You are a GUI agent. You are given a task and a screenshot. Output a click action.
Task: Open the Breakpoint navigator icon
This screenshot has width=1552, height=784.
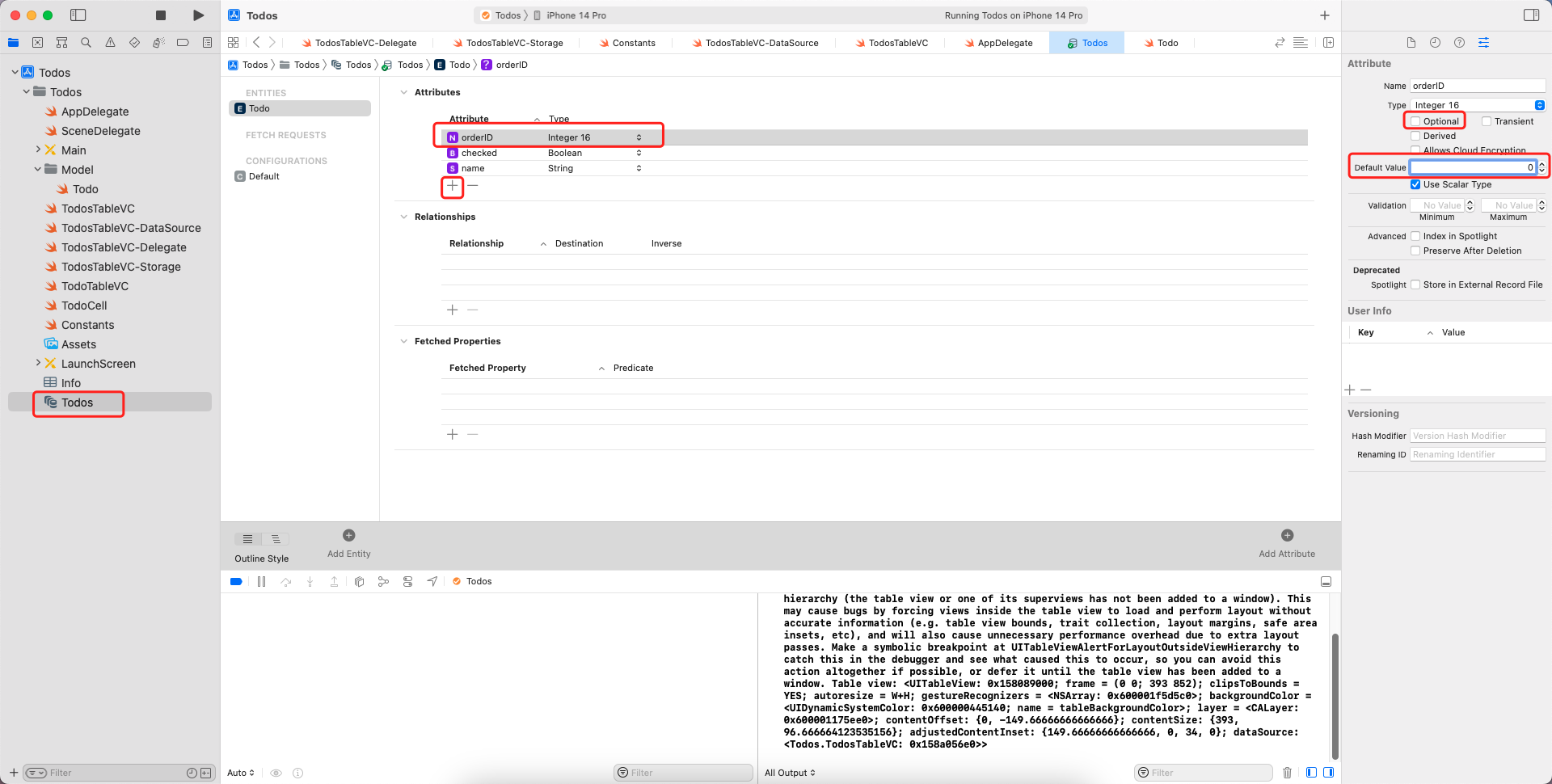[183, 43]
